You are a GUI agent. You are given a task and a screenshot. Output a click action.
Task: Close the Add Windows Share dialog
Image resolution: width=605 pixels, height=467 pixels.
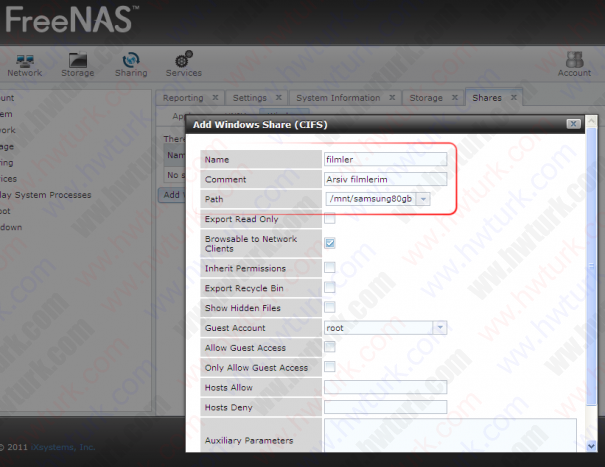pos(573,124)
